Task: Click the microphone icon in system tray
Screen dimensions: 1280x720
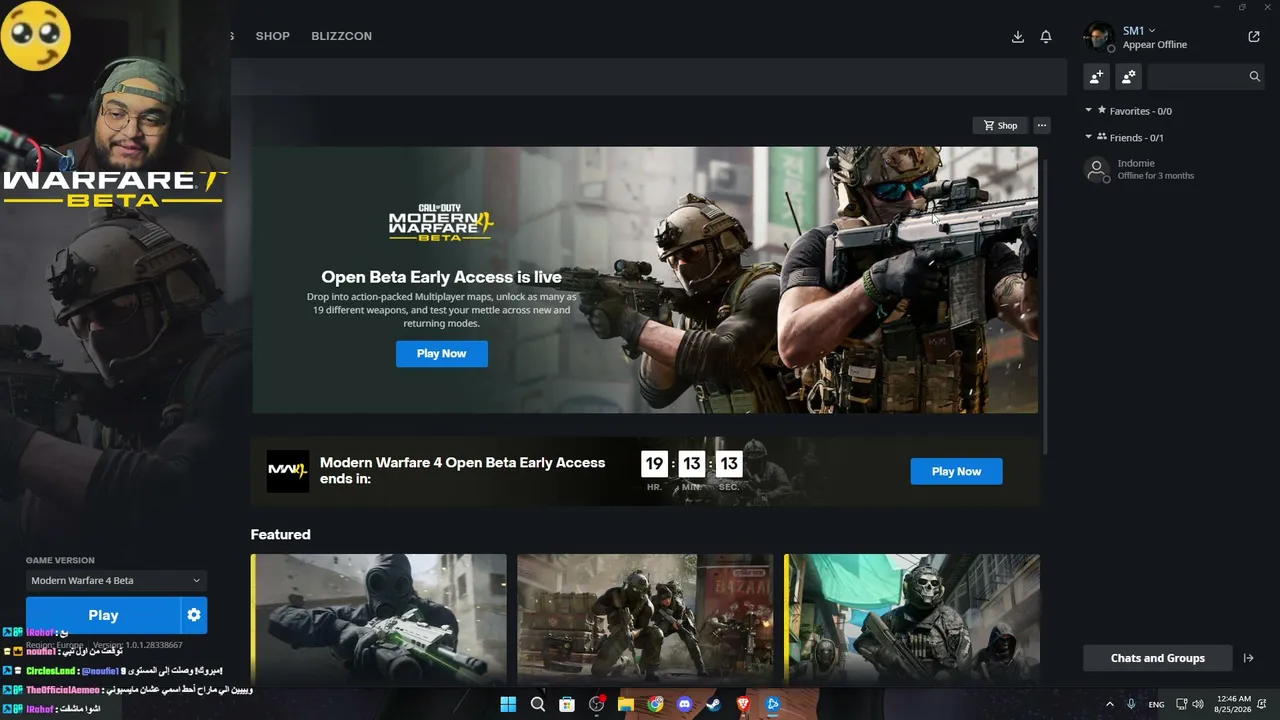Action: tap(1131, 704)
